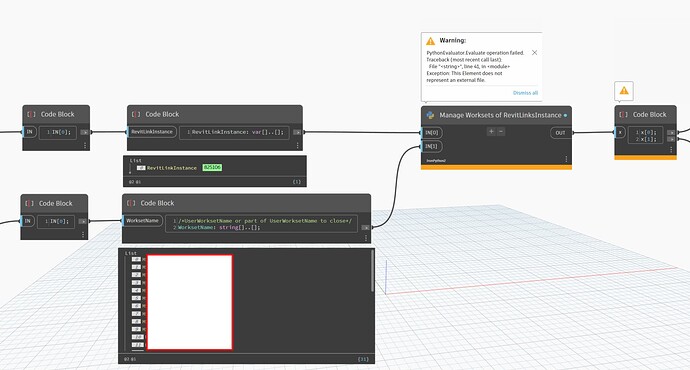The image size is (690, 370).
Task: Click the bracket icon on the x Code Block
Action: [623, 114]
